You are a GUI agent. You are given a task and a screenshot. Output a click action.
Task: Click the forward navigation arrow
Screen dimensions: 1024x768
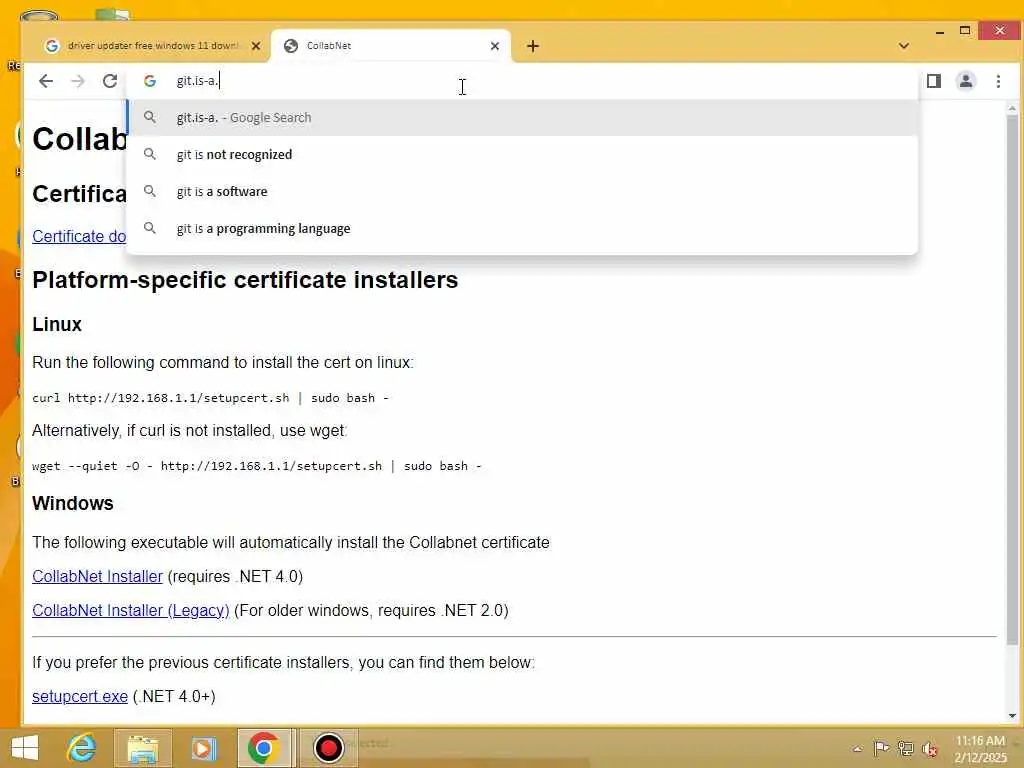pyautogui.click(x=78, y=81)
